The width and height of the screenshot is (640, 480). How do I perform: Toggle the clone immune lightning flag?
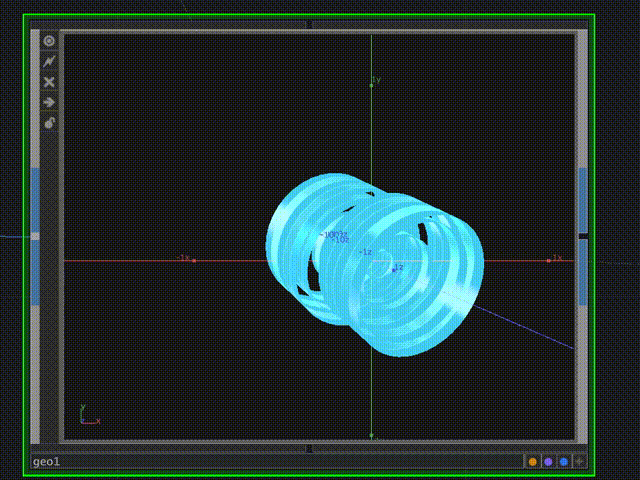tap(49, 61)
